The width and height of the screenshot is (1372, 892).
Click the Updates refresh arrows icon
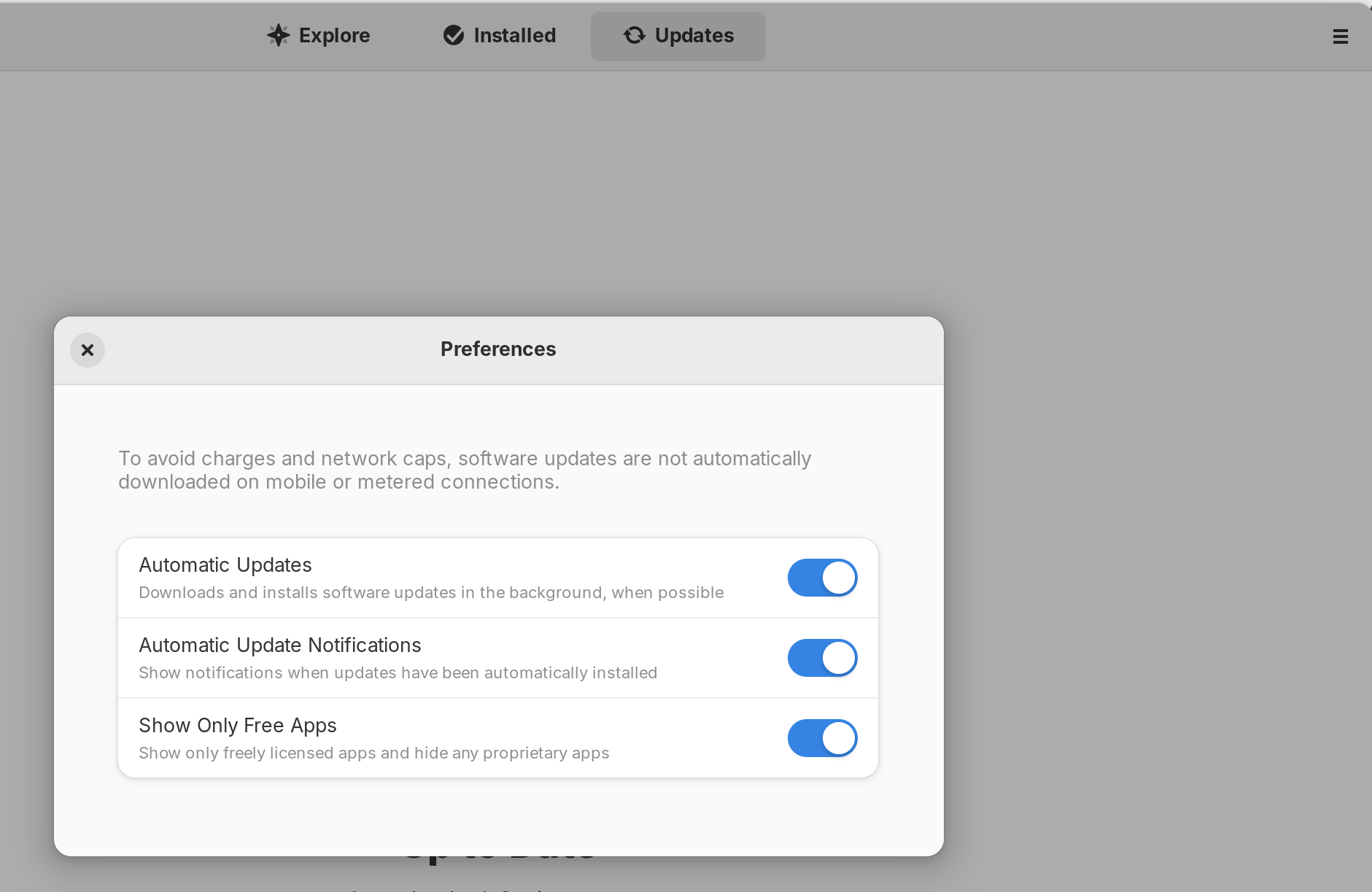click(x=635, y=35)
